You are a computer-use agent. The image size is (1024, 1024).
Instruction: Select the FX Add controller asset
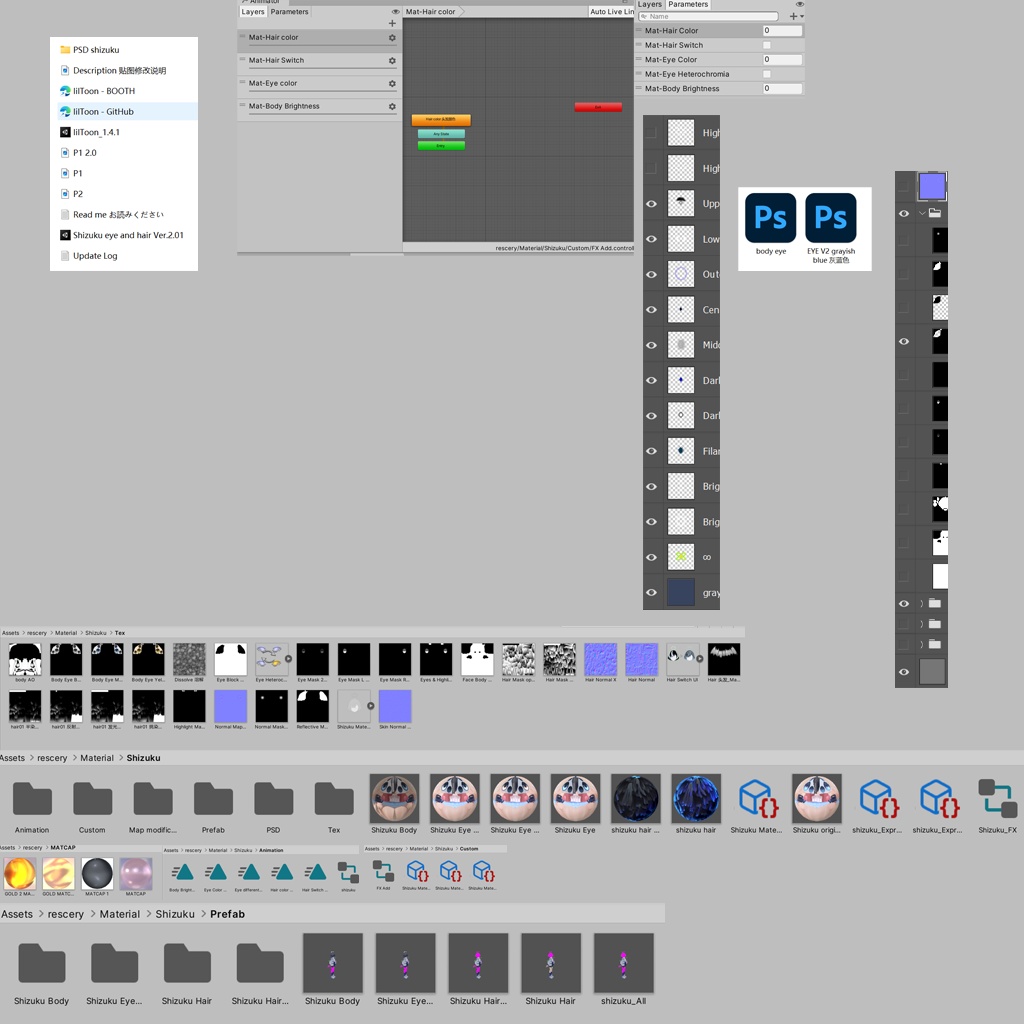pos(383,871)
